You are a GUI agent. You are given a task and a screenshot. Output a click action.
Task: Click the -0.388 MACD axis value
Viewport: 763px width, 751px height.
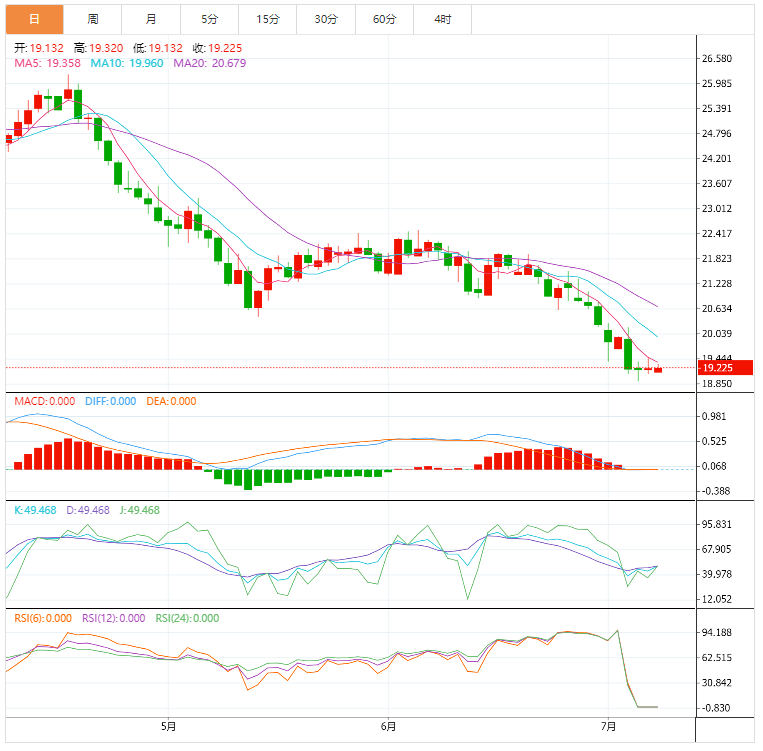pyautogui.click(x=714, y=491)
